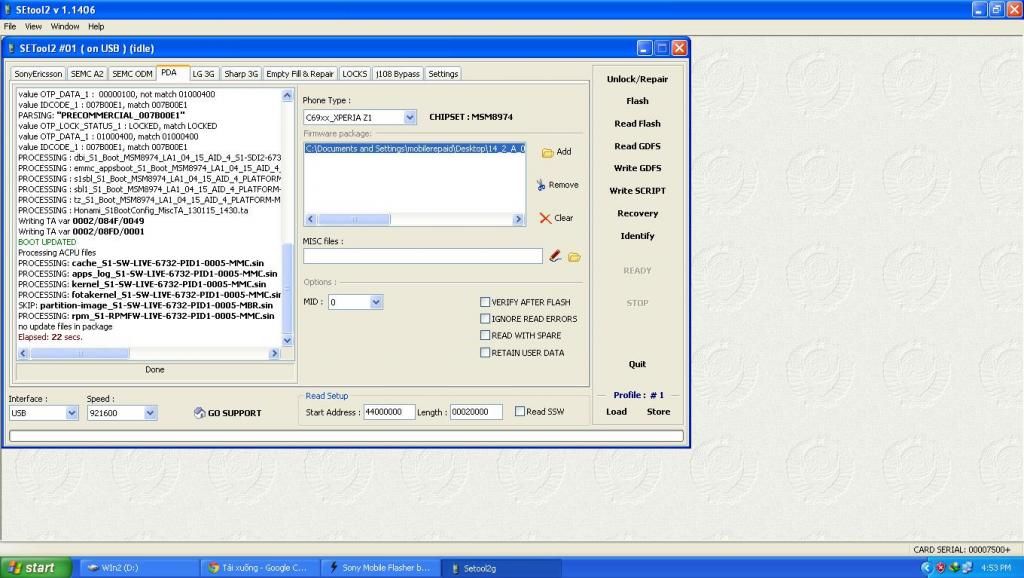1024x578 pixels.
Task: Select the firmware package path entry
Action: pyautogui.click(x=415, y=149)
